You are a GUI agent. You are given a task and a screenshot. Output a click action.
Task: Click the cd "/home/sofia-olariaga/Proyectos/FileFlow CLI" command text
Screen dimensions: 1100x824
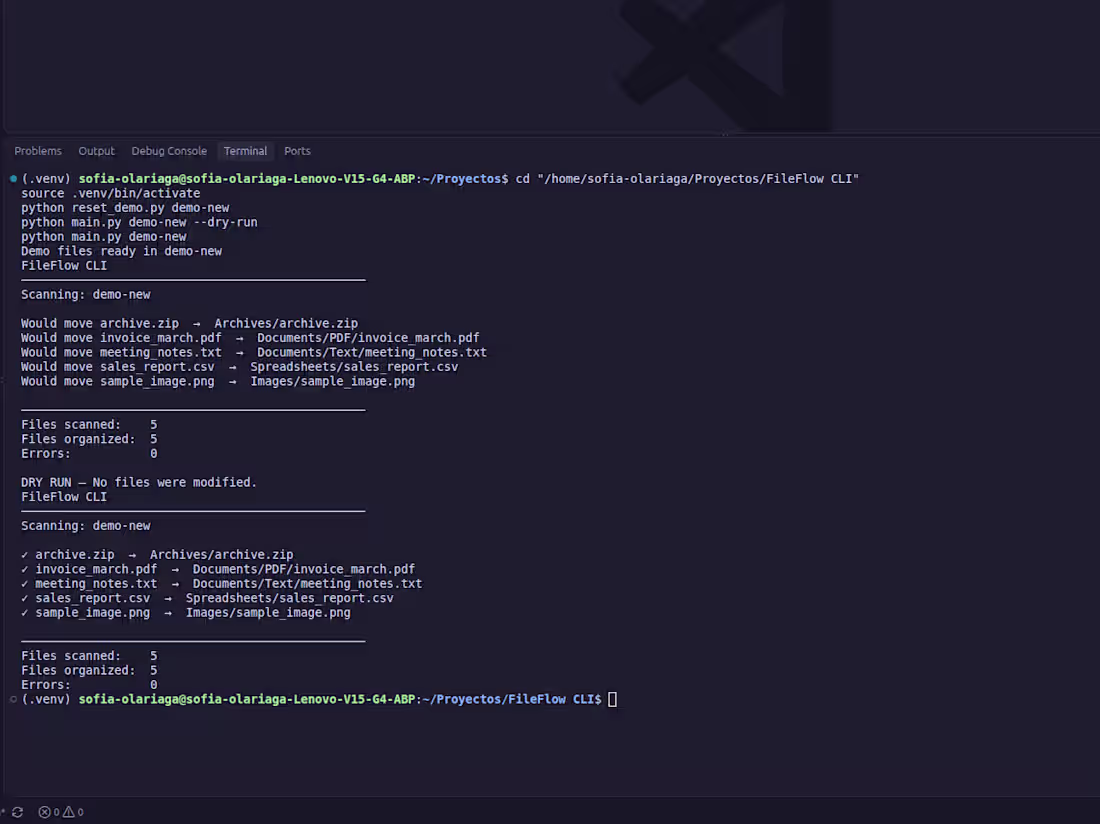688,179
